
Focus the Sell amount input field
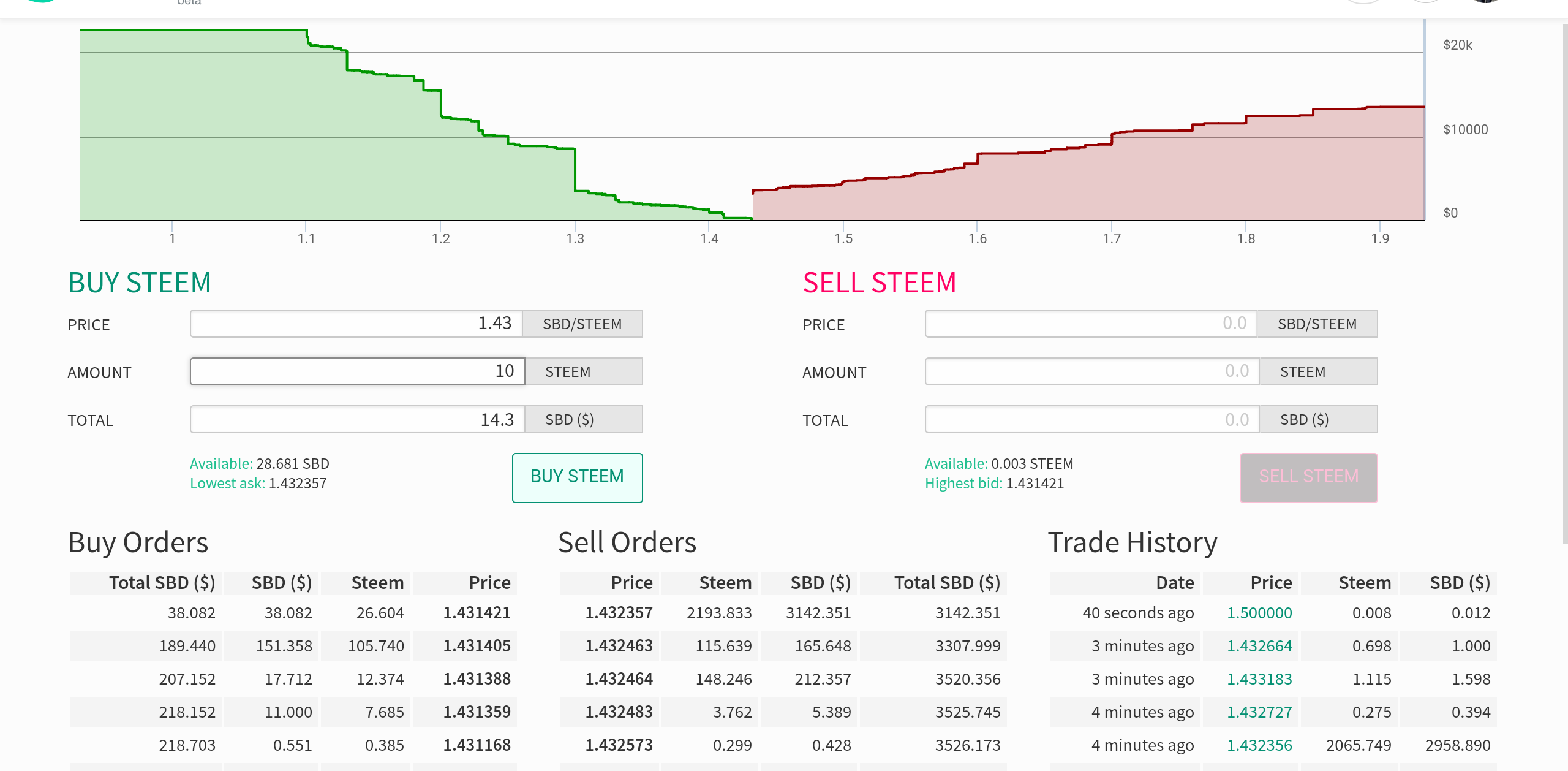click(x=1093, y=371)
